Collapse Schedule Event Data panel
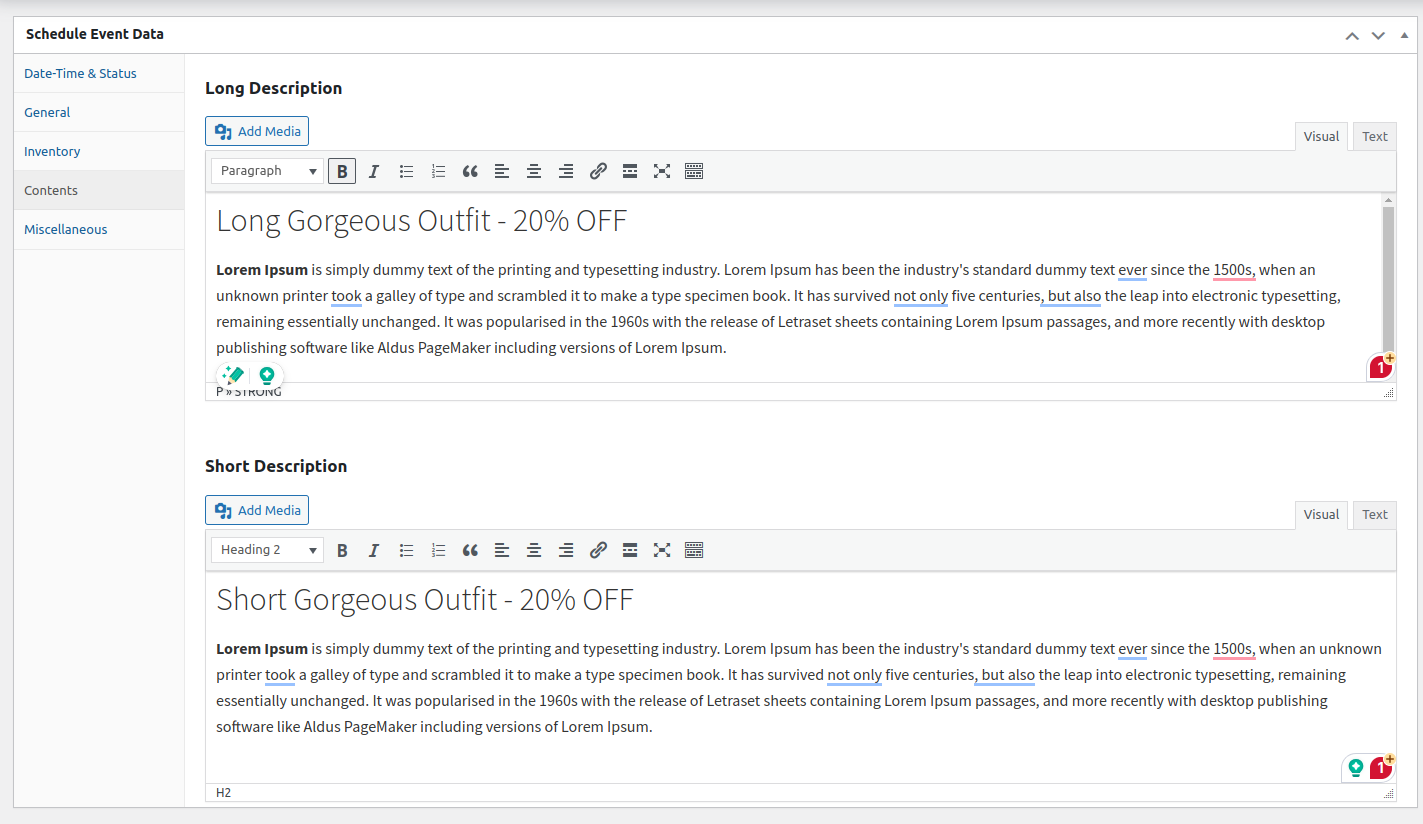Screen dimensions: 1423x824 pyautogui.click(x=1404, y=35)
